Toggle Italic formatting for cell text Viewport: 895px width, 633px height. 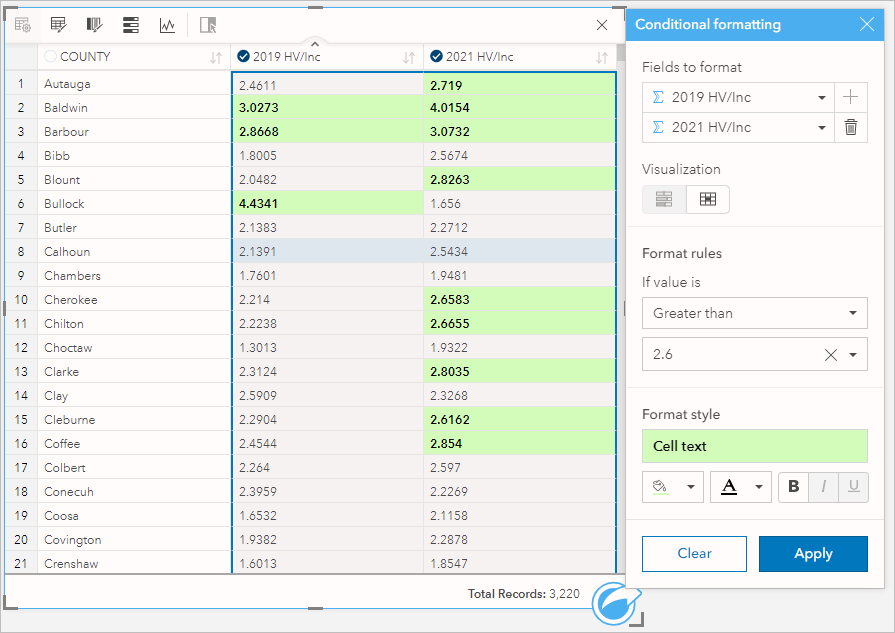(823, 487)
